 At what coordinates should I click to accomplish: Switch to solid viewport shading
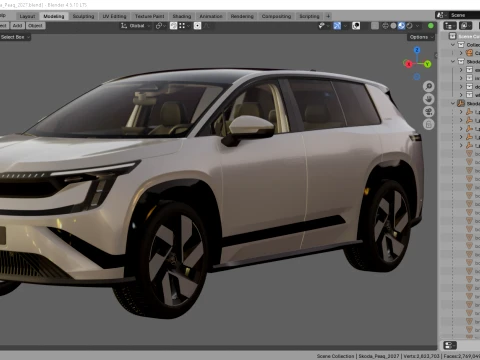(393, 26)
